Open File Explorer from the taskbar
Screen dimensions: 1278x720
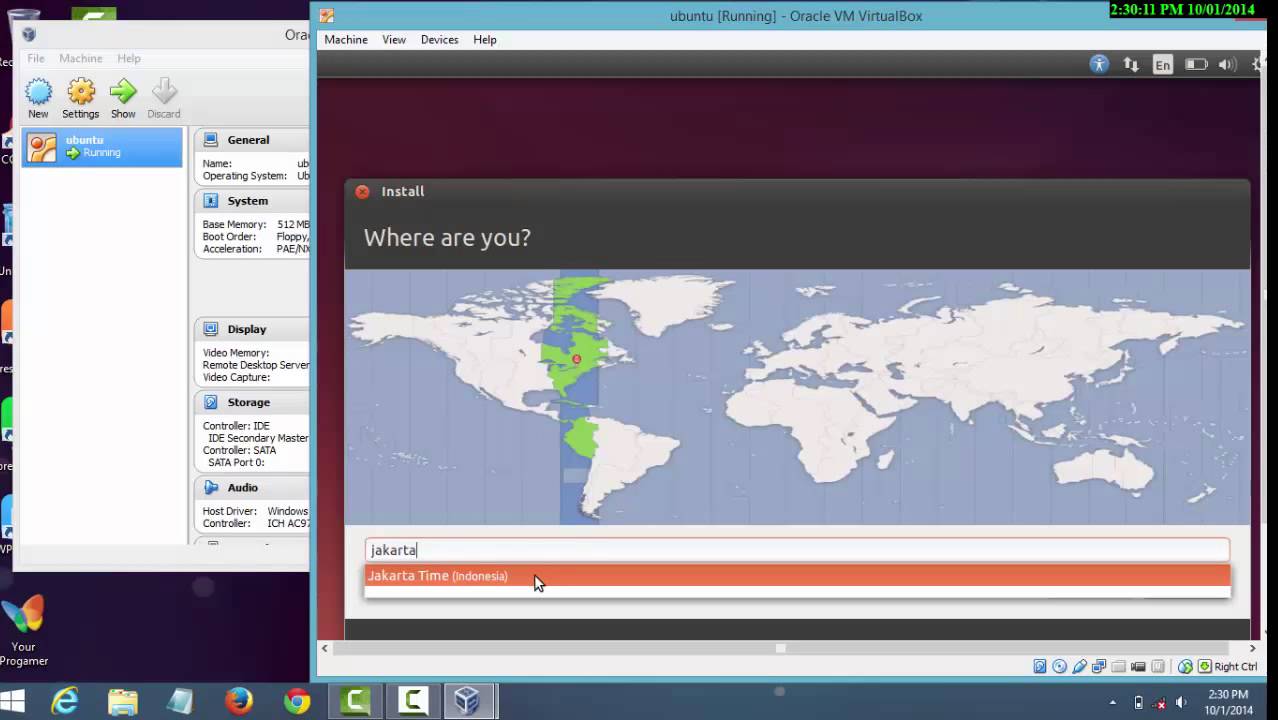(123, 701)
